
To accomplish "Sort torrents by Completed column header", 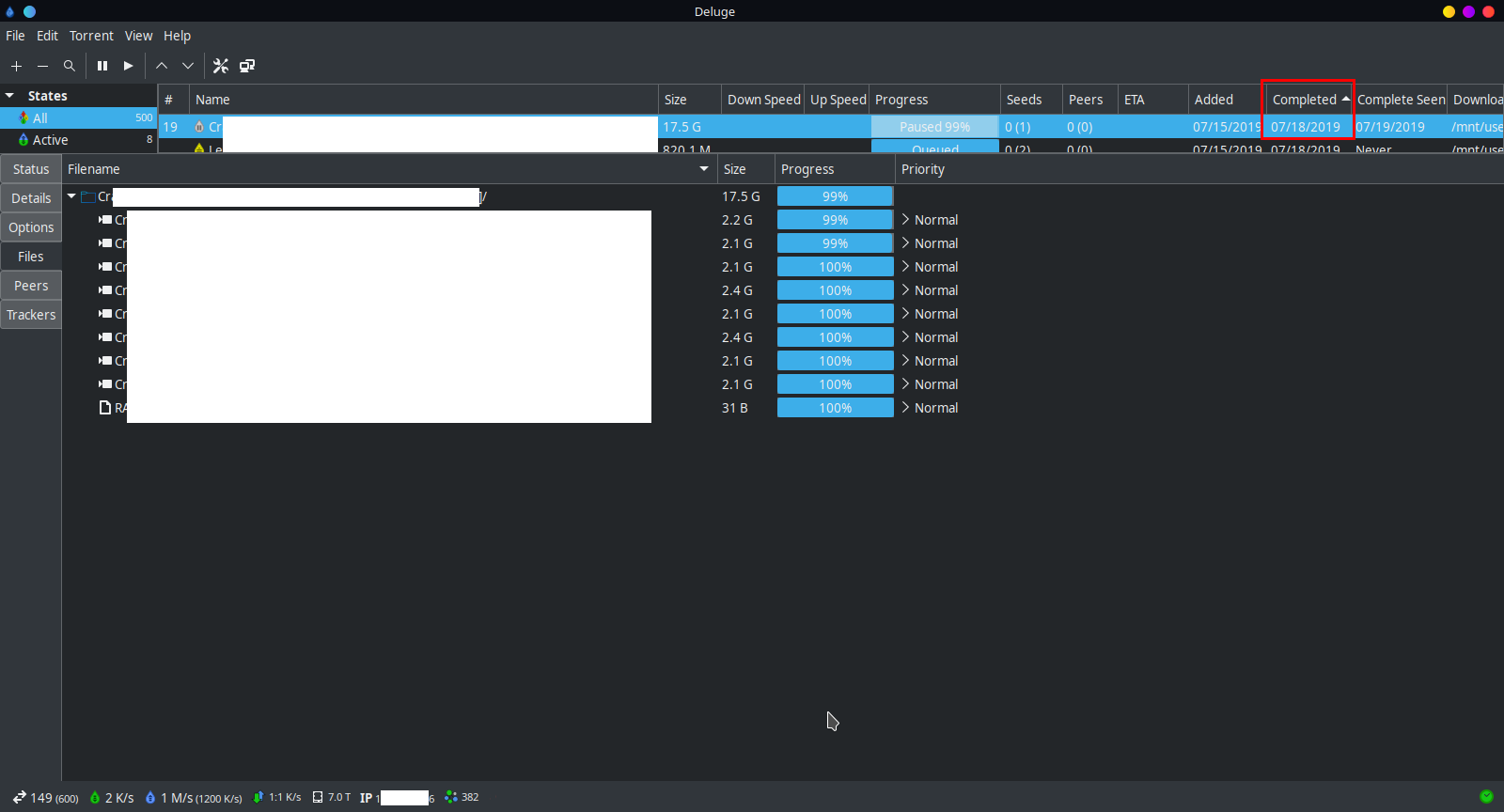I will coord(1308,100).
